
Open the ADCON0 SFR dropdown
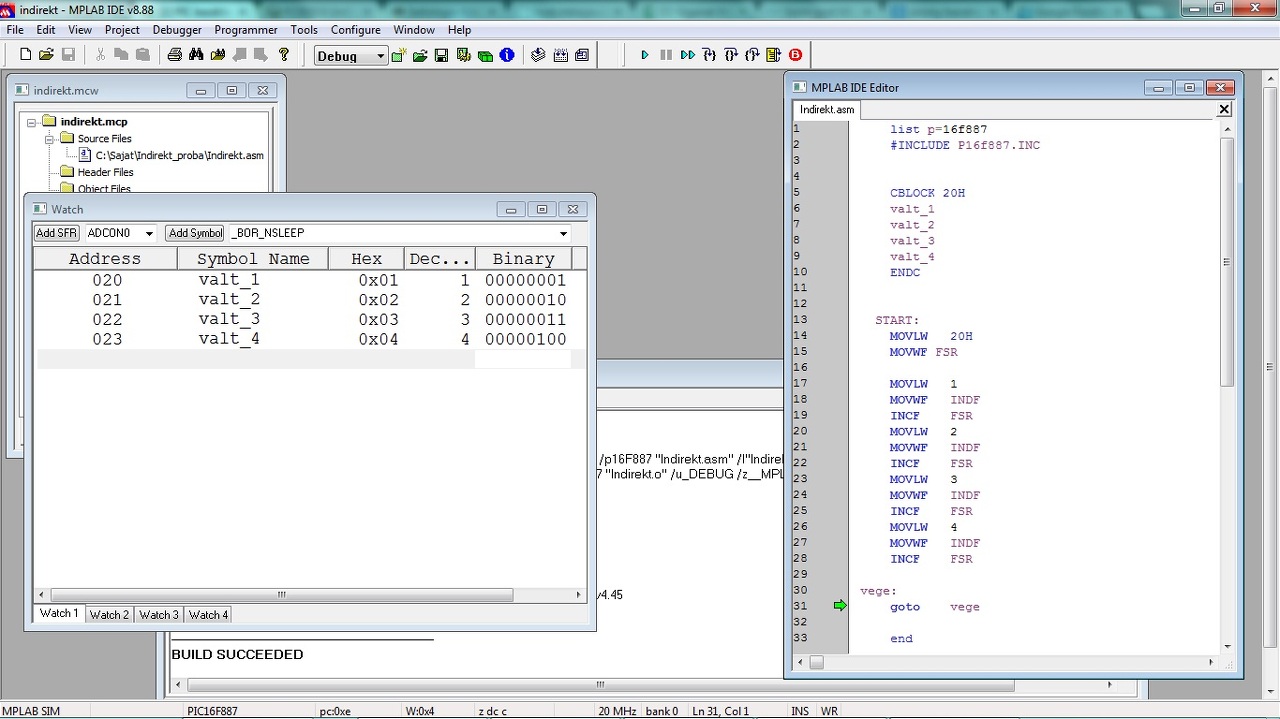[149, 233]
